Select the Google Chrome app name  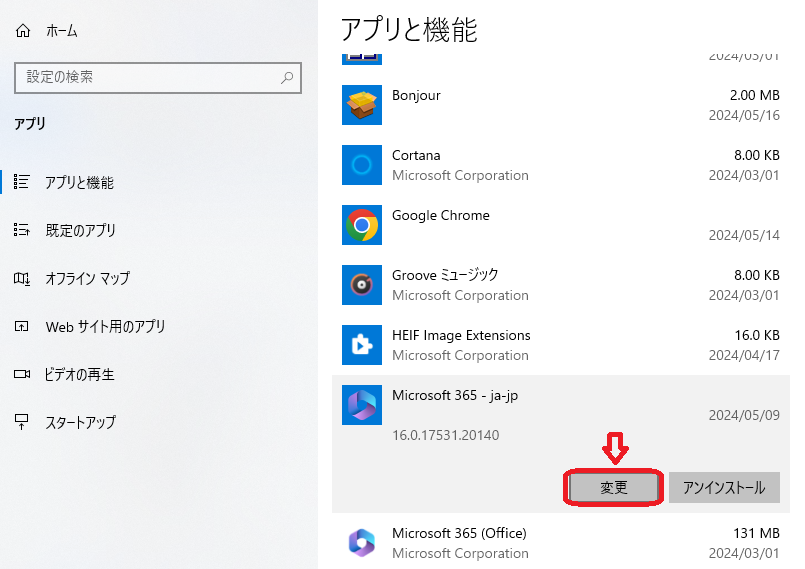pyautogui.click(x=440, y=215)
